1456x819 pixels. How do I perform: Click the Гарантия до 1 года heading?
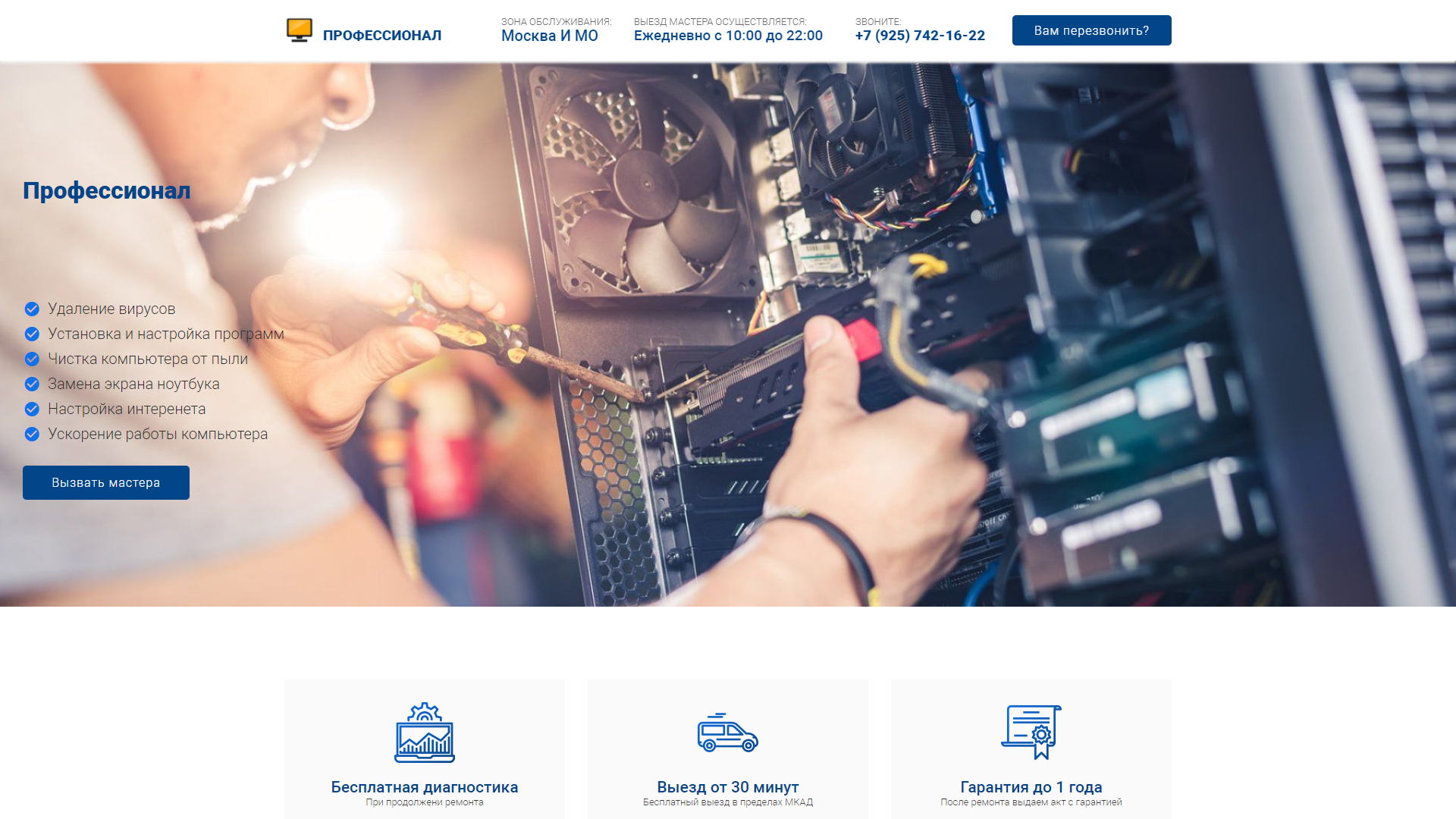[1031, 787]
